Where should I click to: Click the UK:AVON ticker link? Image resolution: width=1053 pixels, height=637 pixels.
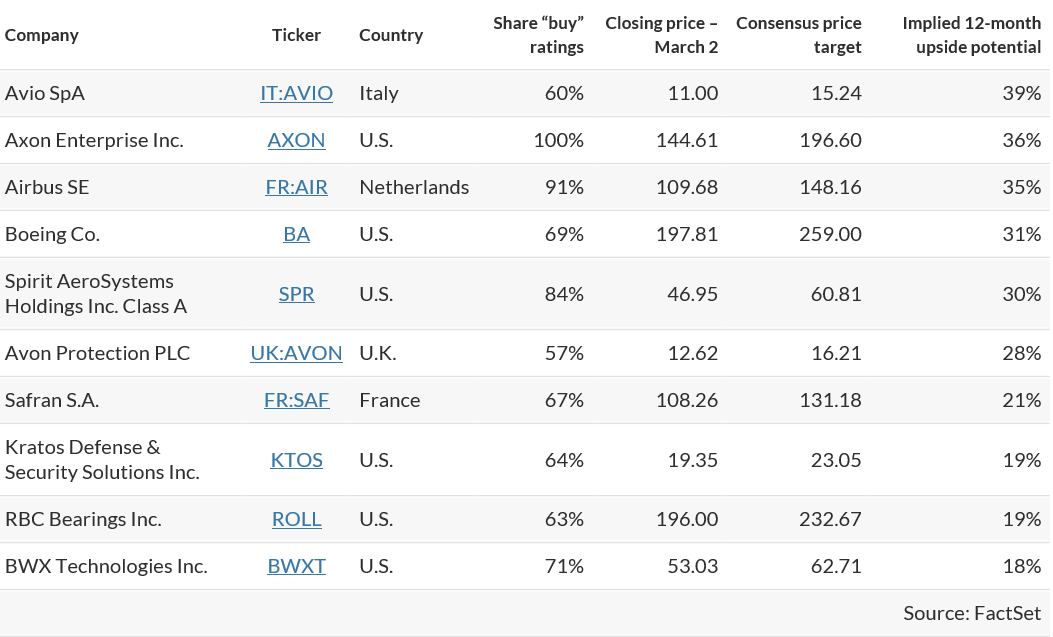[296, 353]
